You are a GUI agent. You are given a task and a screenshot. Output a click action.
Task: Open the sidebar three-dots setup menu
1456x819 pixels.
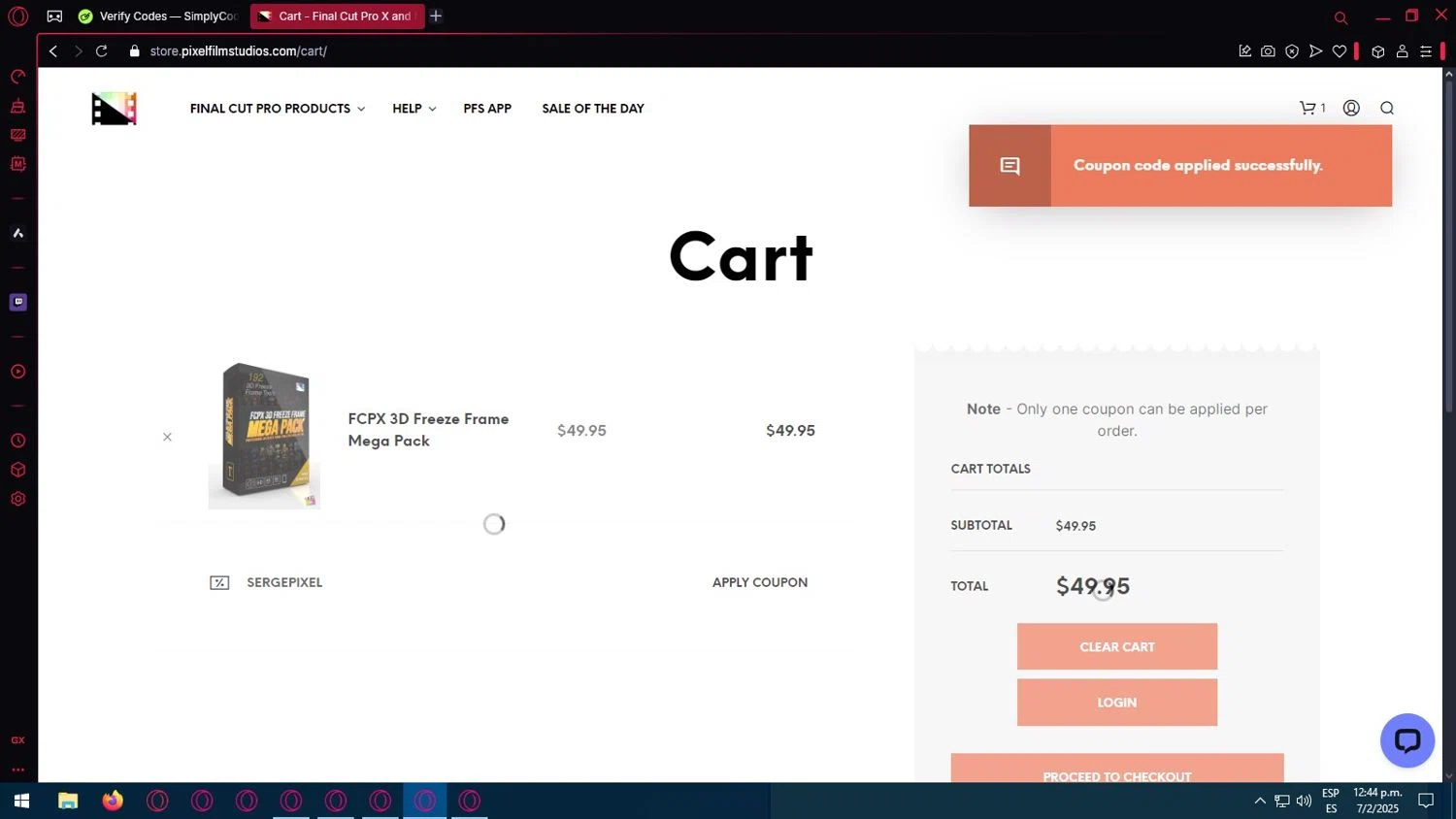tap(17, 770)
